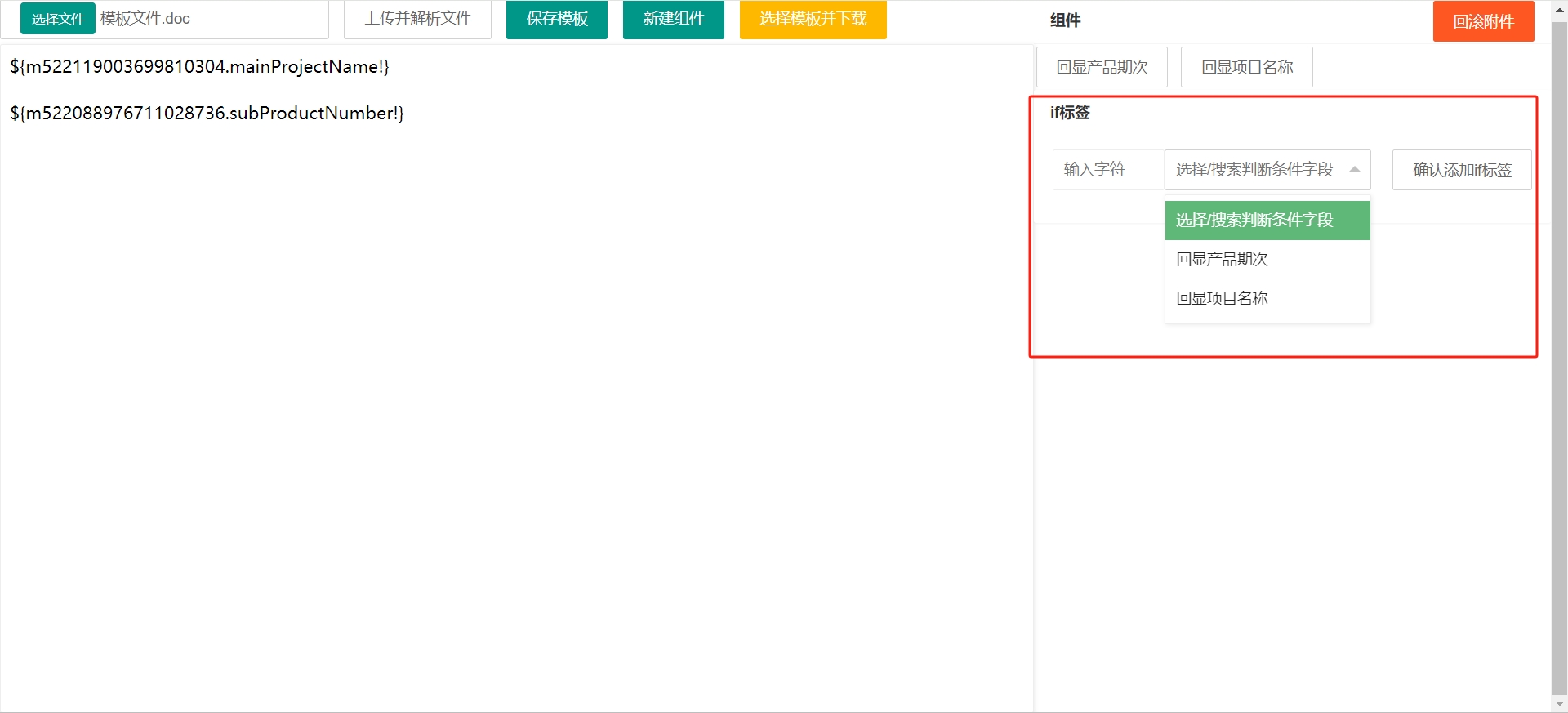Click the mainProjectName template variable text
Image resolution: width=1568 pixels, height=713 pixels.
(199, 67)
